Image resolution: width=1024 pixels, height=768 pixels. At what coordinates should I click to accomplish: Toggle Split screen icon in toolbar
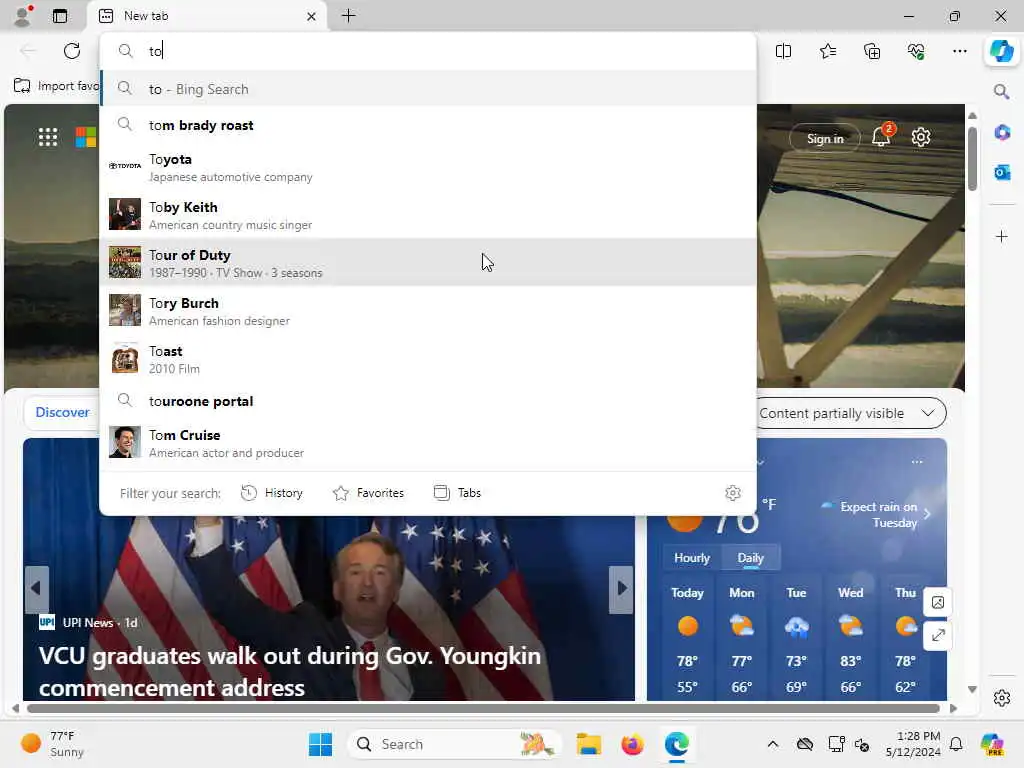click(x=783, y=51)
